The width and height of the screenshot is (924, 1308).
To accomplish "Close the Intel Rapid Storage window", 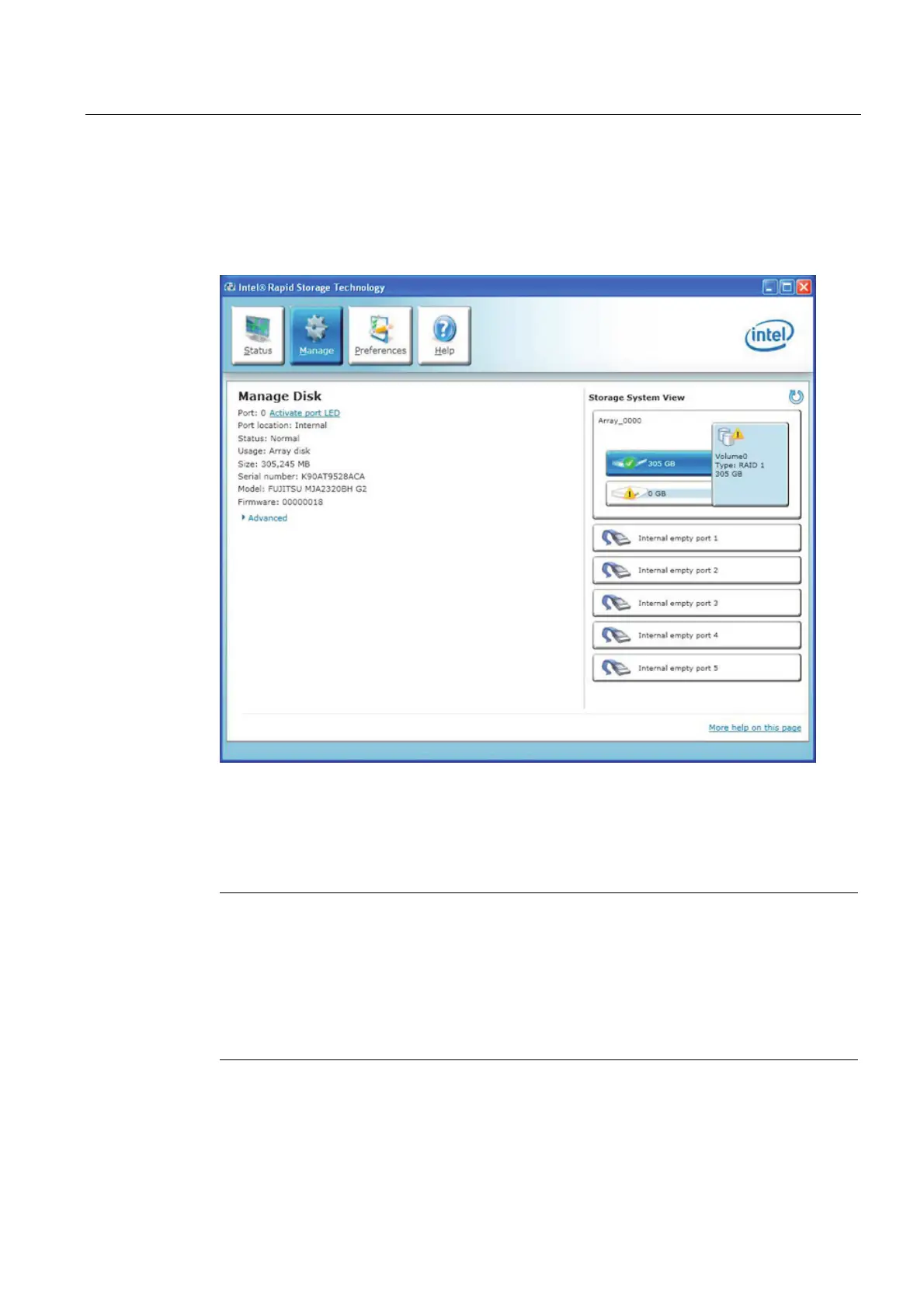I will pyautogui.click(x=804, y=287).
